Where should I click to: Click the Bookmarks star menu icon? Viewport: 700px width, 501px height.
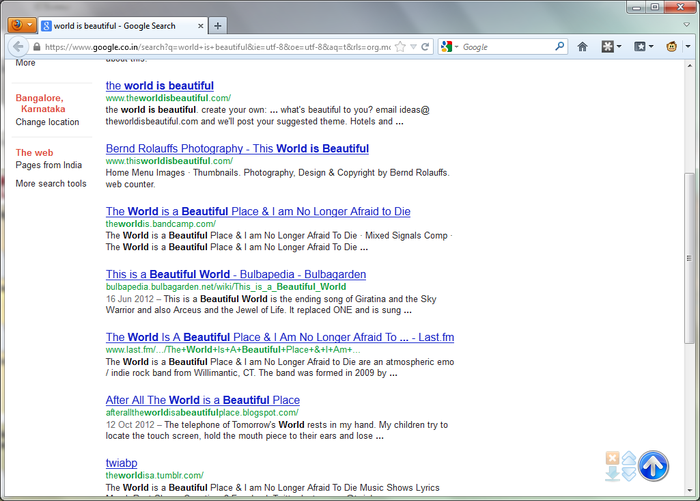pyautogui.click(x=640, y=46)
